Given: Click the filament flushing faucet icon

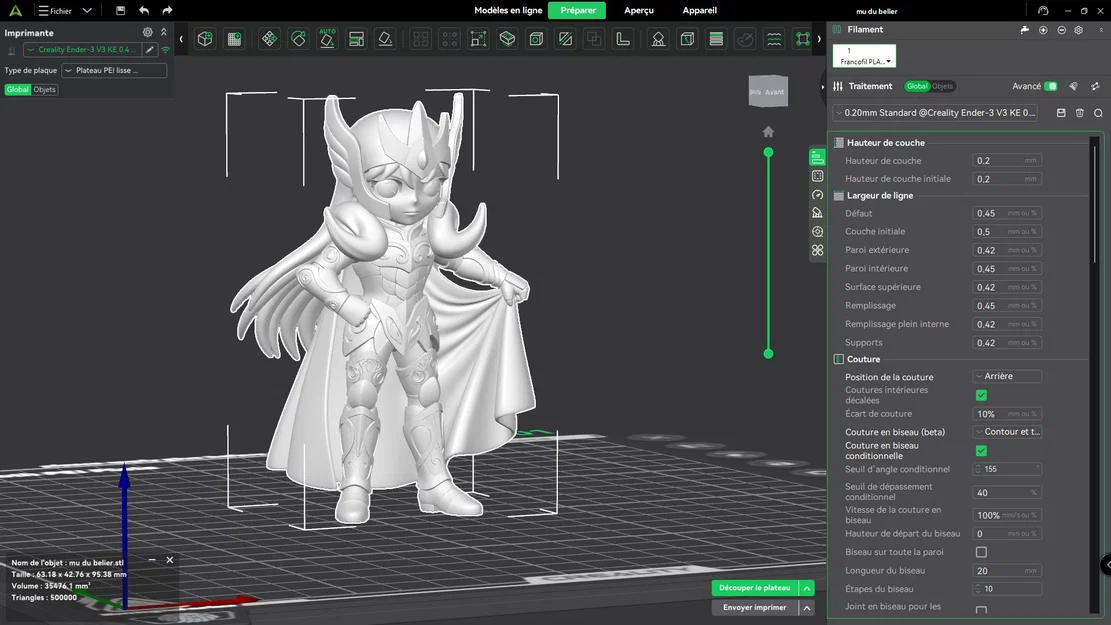Looking at the screenshot, I should (x=1025, y=30).
